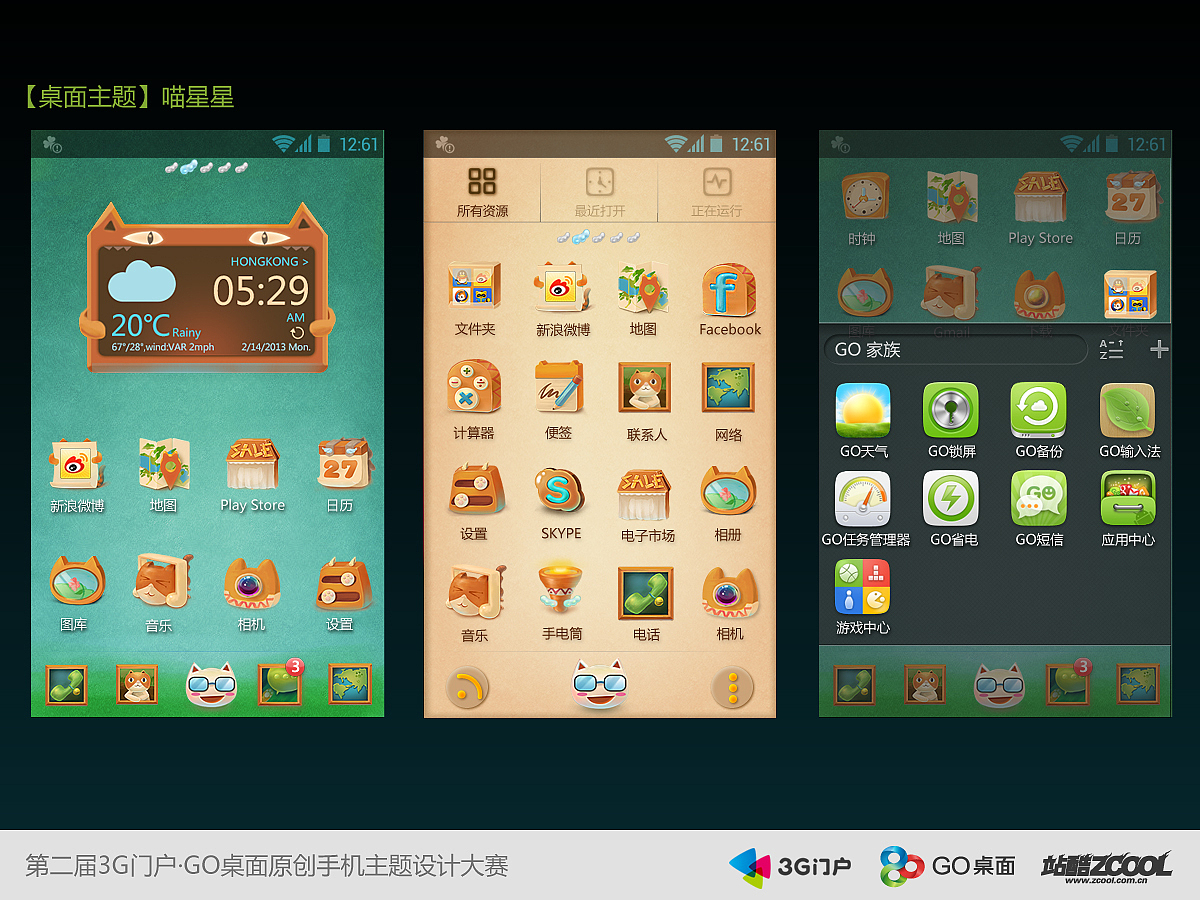Screen dimensions: 1200x900
Task: Tap the Wi-Fi status icon on the left phone
Action: [284, 144]
